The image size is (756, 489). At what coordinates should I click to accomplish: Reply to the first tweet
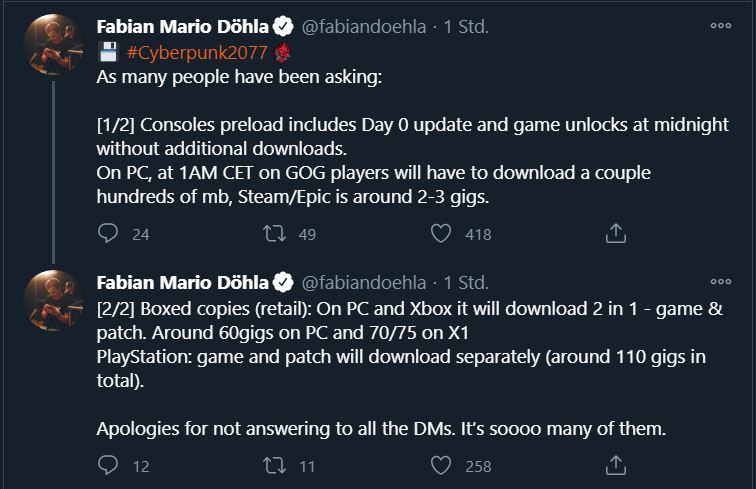click(109, 233)
